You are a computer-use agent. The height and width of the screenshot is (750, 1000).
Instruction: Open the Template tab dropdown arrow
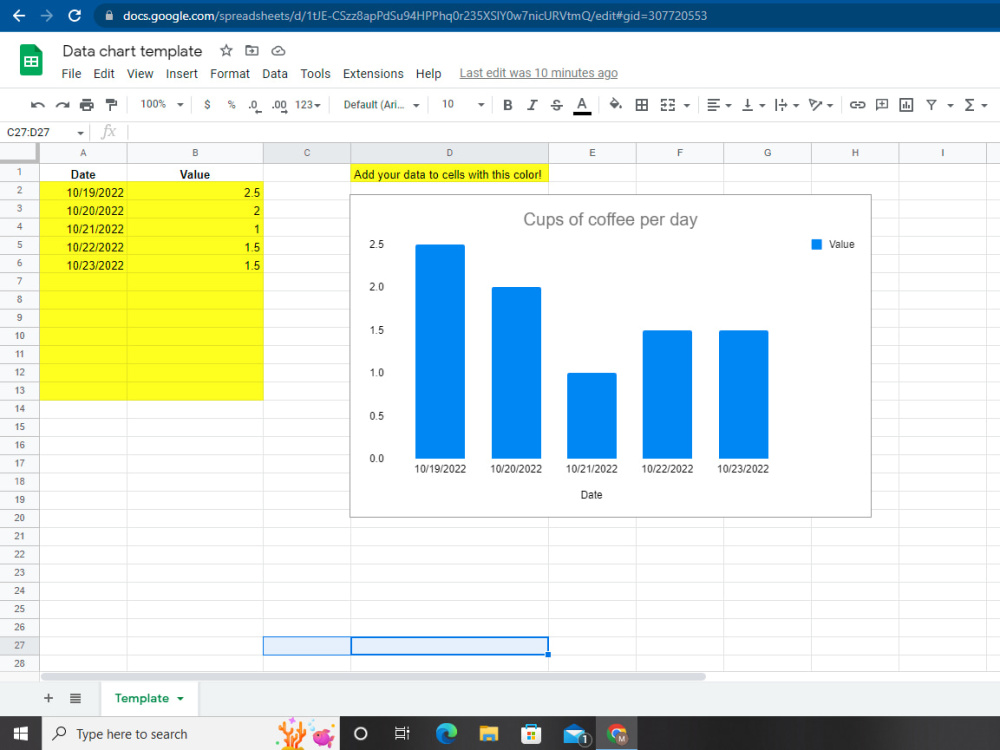pyautogui.click(x=180, y=699)
